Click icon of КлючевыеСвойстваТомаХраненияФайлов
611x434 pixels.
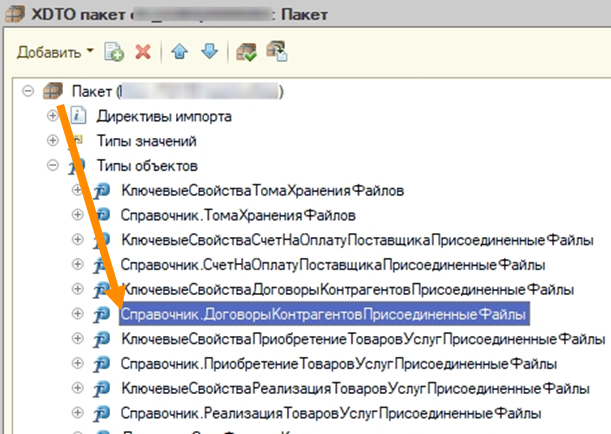102,191
